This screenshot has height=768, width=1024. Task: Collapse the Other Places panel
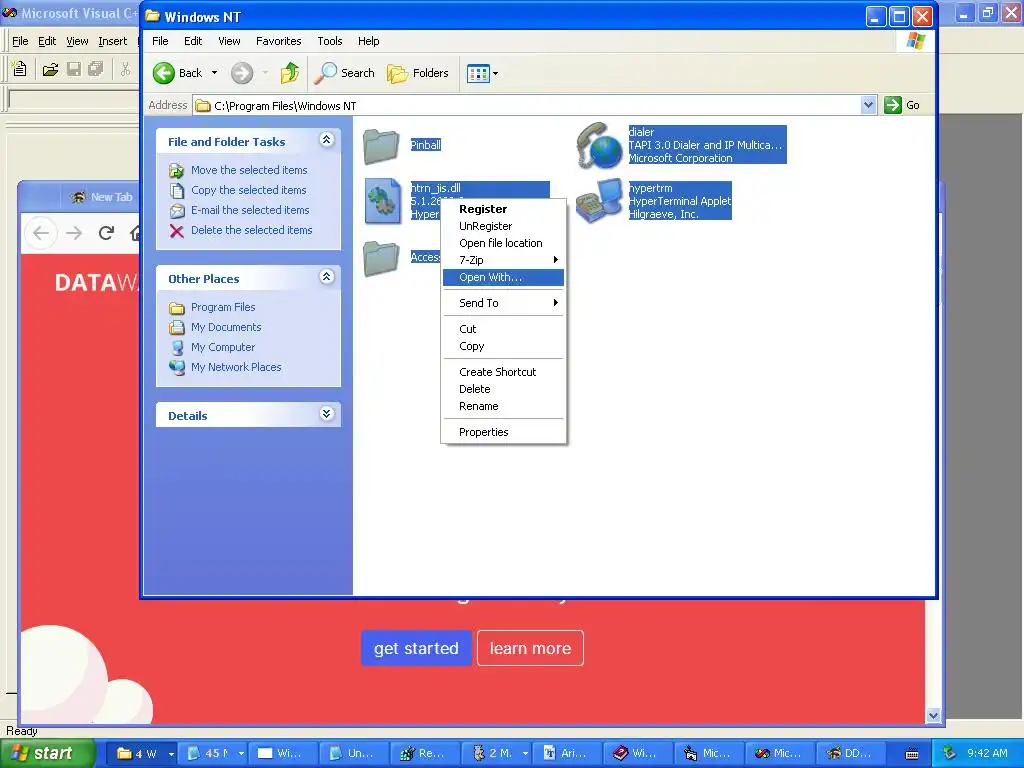click(327, 277)
